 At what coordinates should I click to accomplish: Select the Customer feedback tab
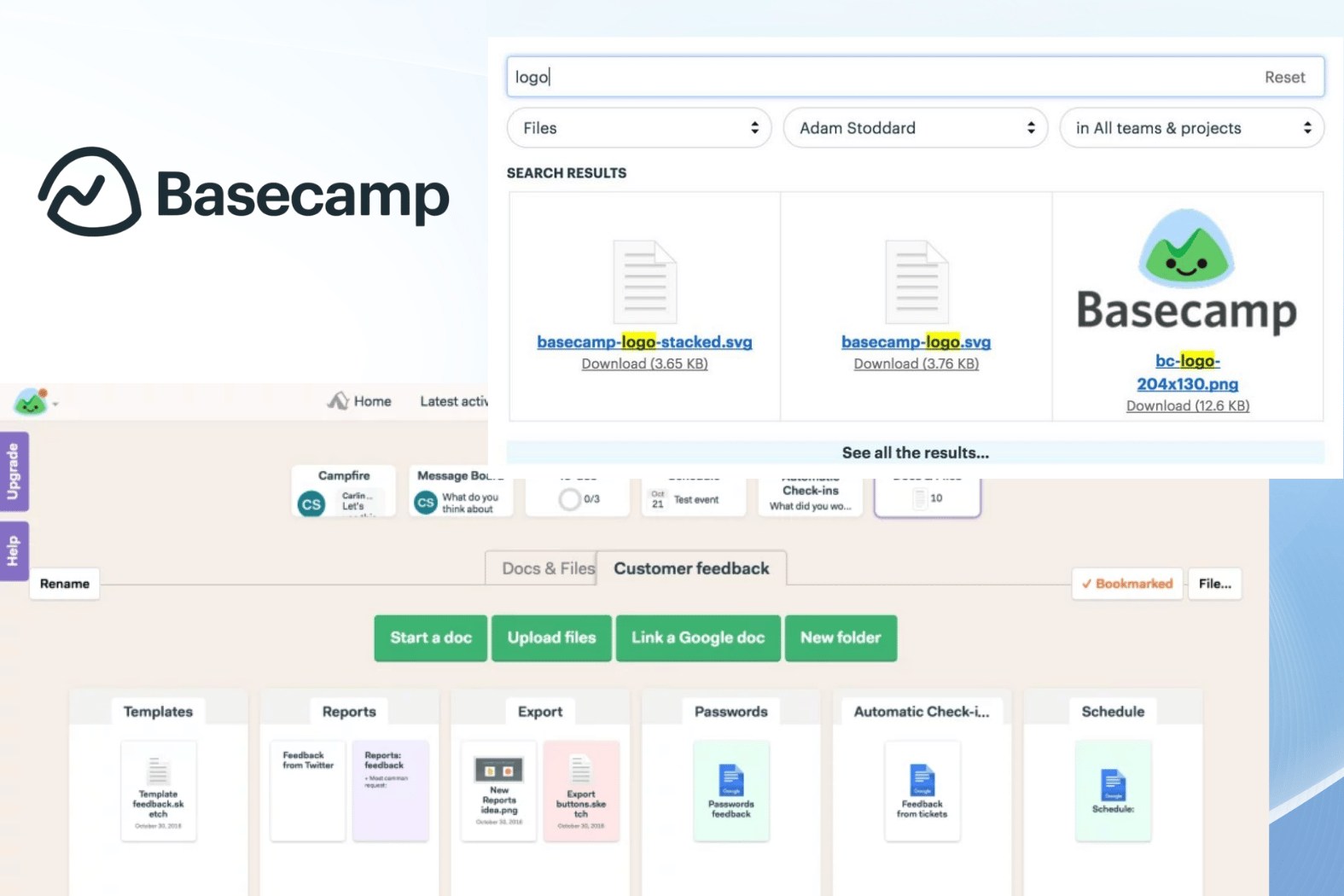[691, 568]
